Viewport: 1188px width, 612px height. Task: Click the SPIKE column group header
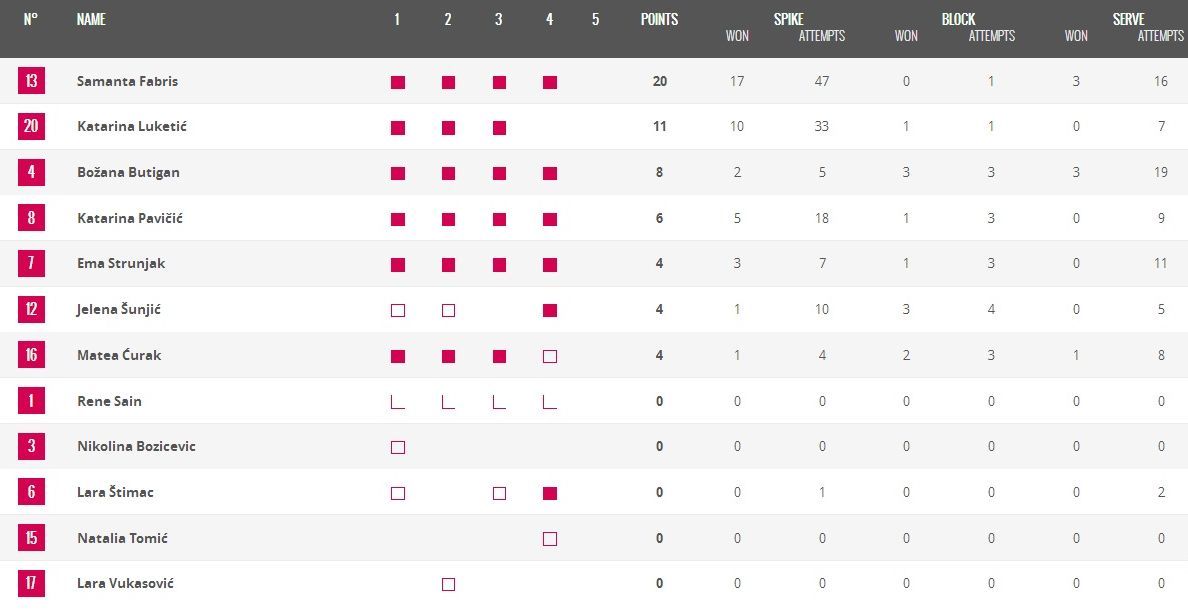click(788, 19)
